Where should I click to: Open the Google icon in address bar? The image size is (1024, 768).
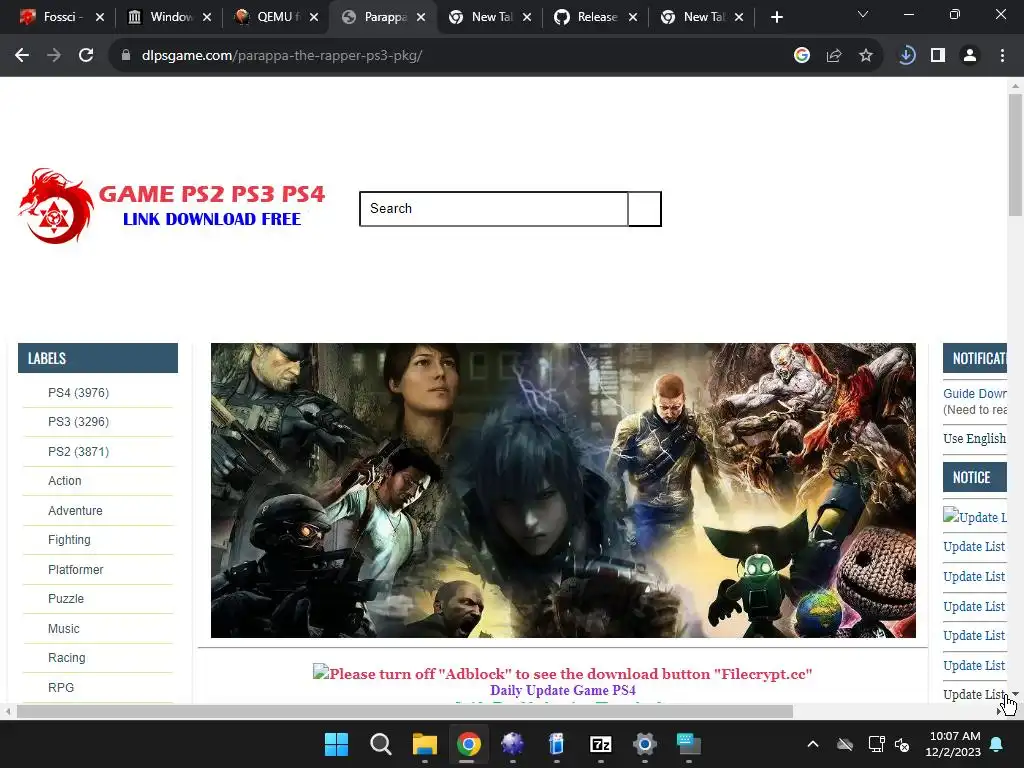[802, 56]
